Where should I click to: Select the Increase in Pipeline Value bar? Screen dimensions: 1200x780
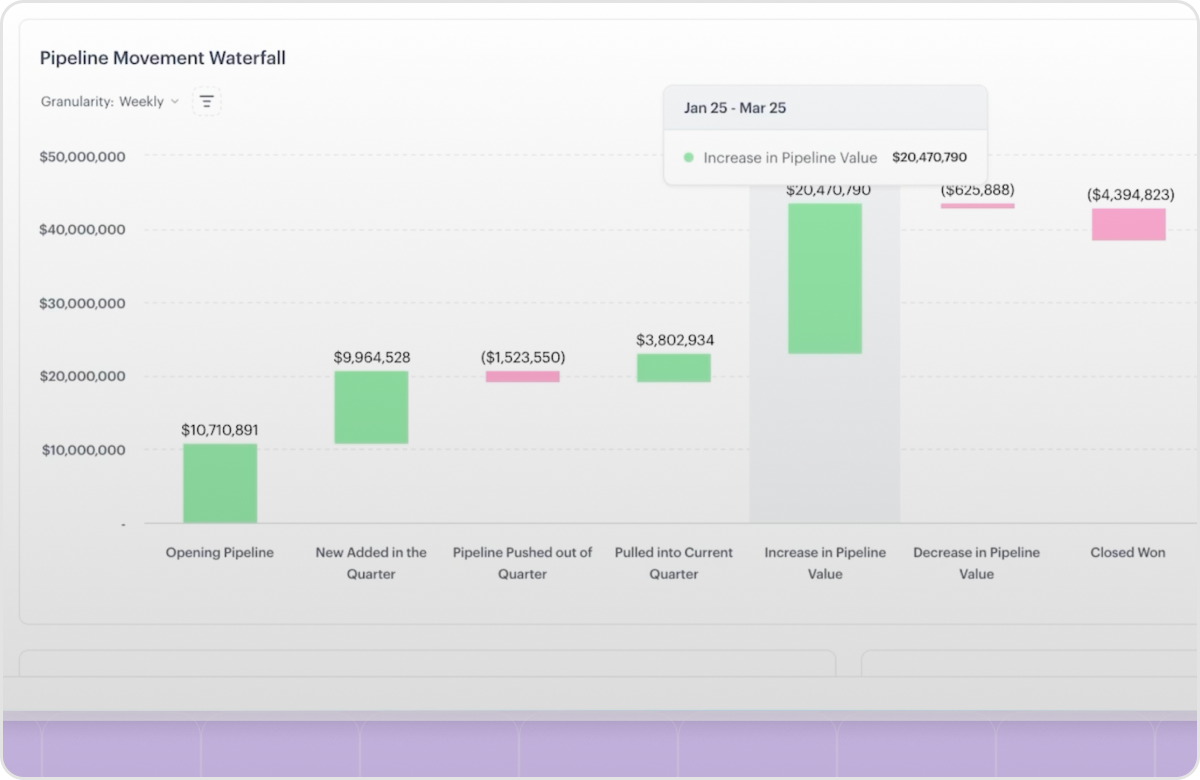tap(825, 278)
